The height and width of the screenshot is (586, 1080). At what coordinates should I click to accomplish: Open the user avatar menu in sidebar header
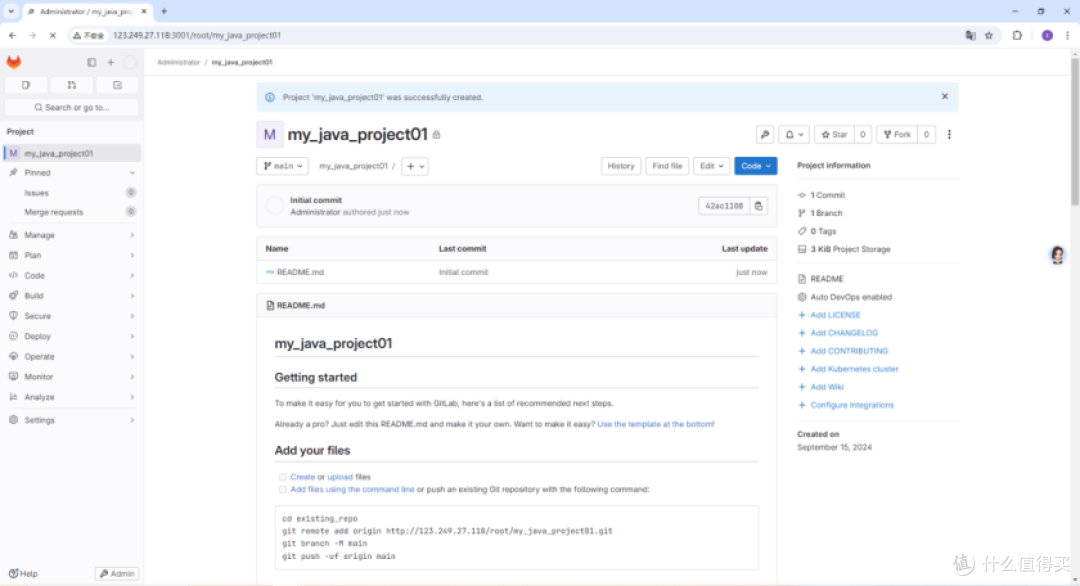[x=129, y=63]
